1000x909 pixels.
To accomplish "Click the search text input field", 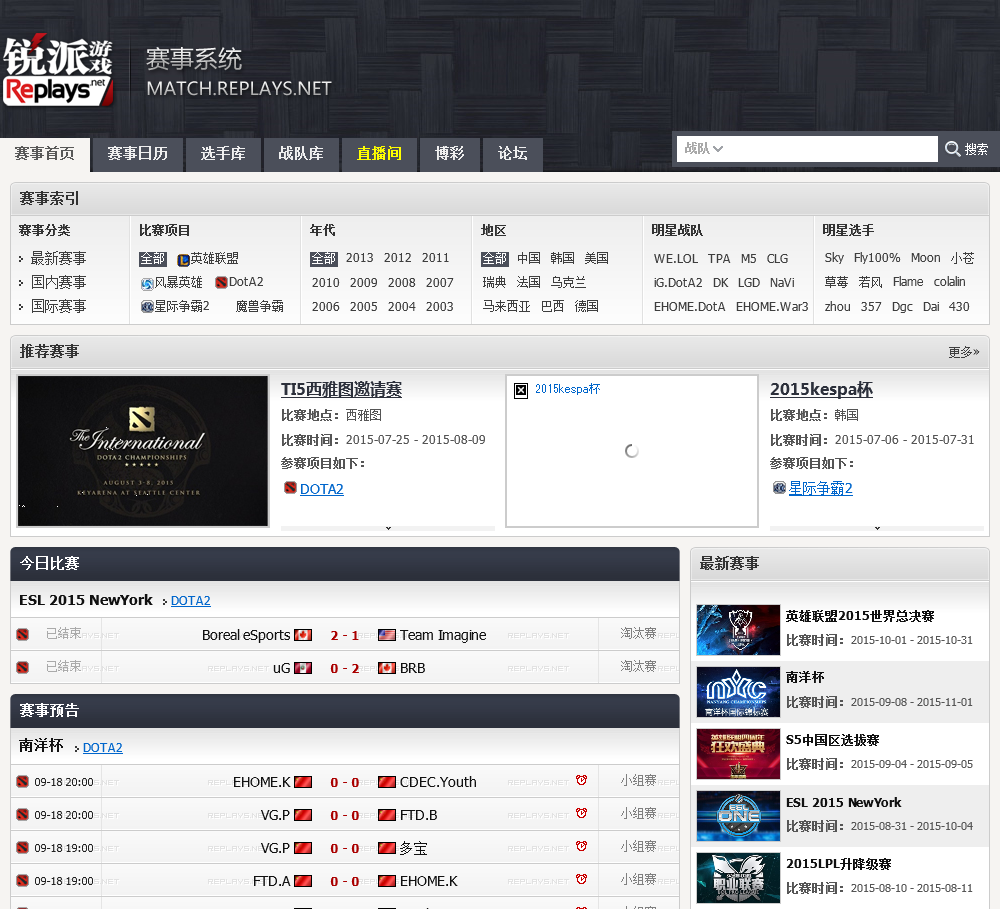I will (832, 149).
